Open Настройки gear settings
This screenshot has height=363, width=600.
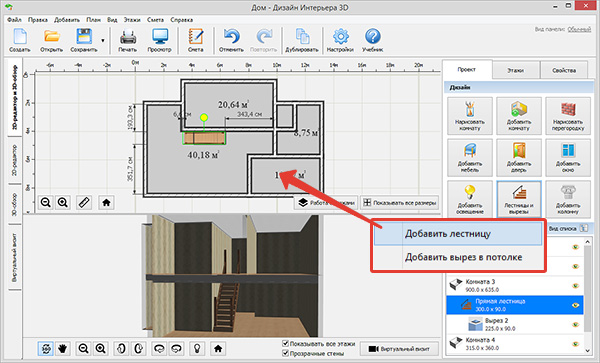click(x=340, y=41)
